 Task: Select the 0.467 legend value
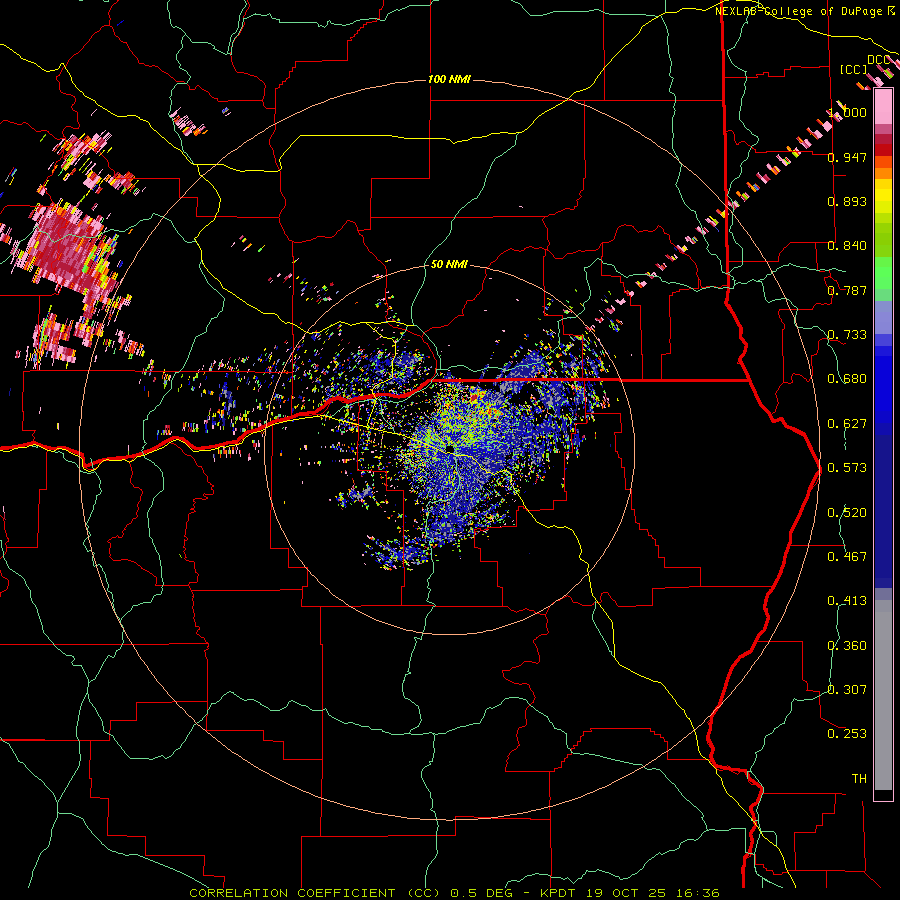click(847, 556)
